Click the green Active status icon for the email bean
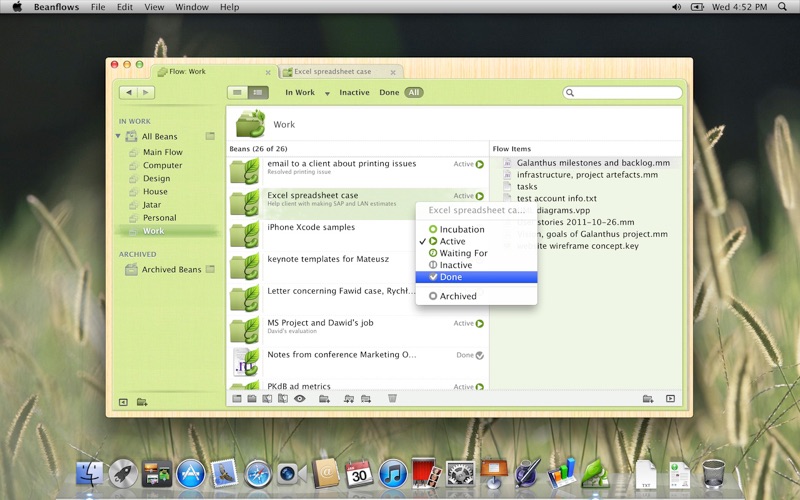800x500 pixels. (x=480, y=164)
